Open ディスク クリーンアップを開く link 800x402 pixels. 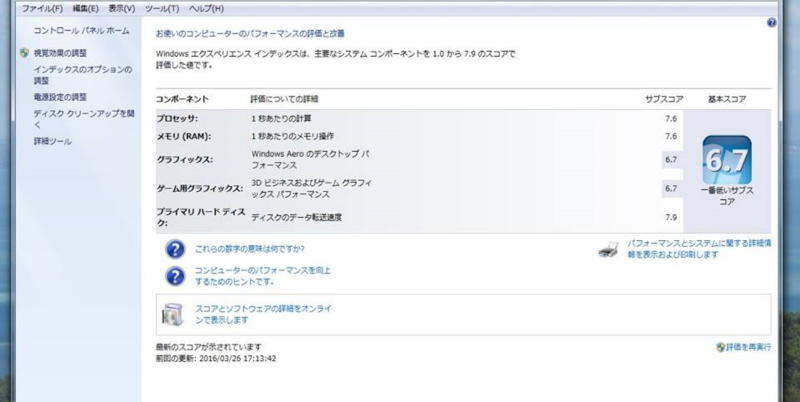tap(84, 119)
